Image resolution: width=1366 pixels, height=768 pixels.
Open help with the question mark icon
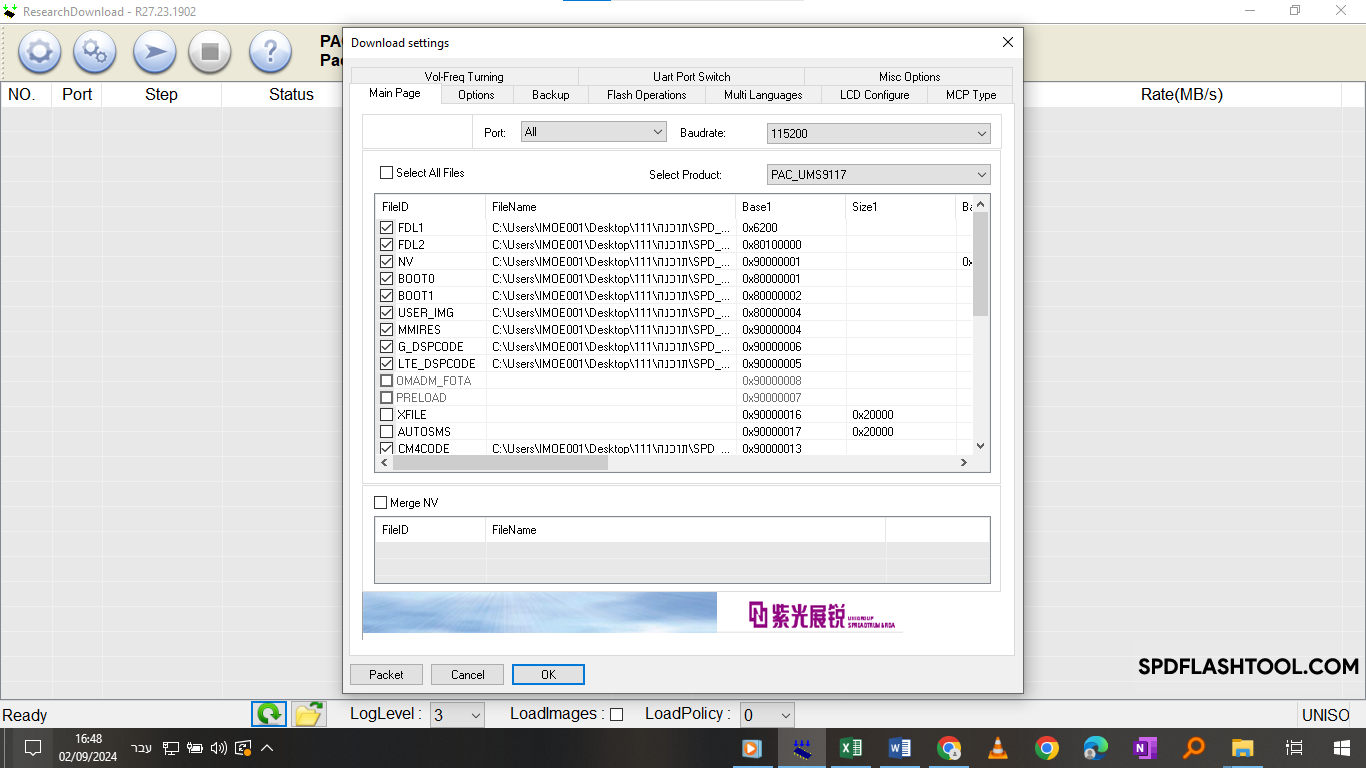tap(270, 52)
